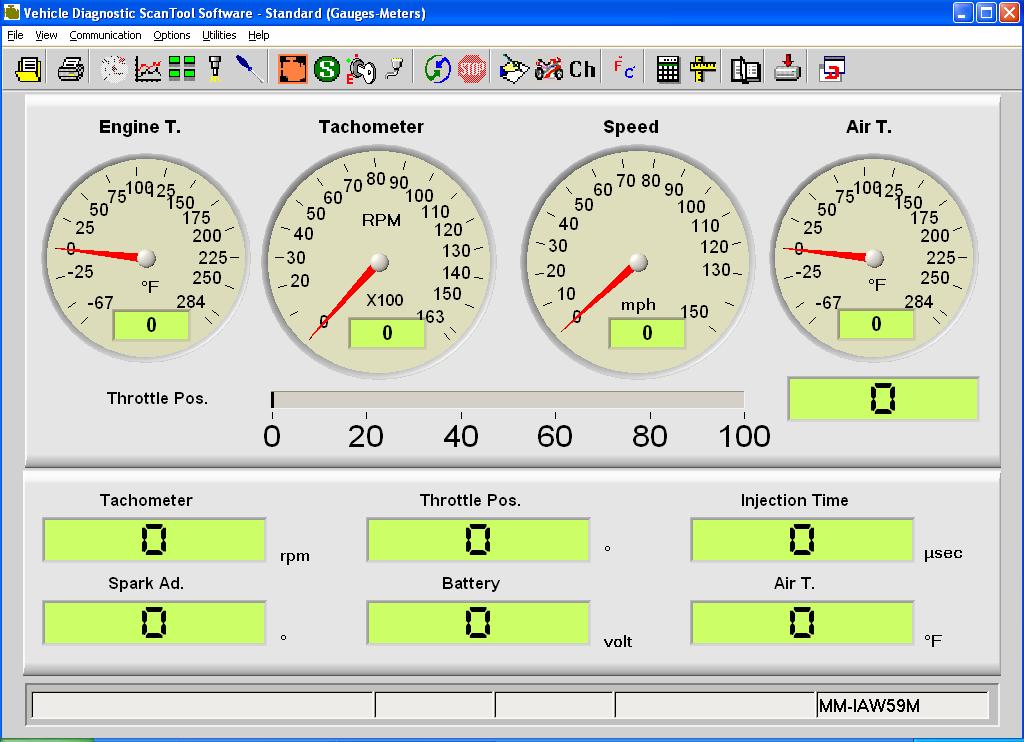1024x742 pixels.
Task: Open the calculator tool icon
Action: point(668,69)
